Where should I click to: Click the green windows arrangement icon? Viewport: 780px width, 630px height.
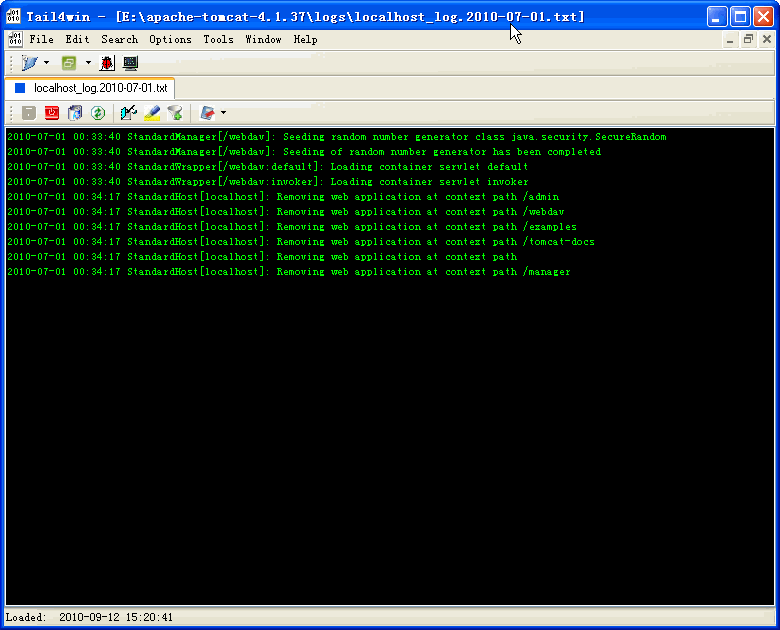click(x=69, y=63)
